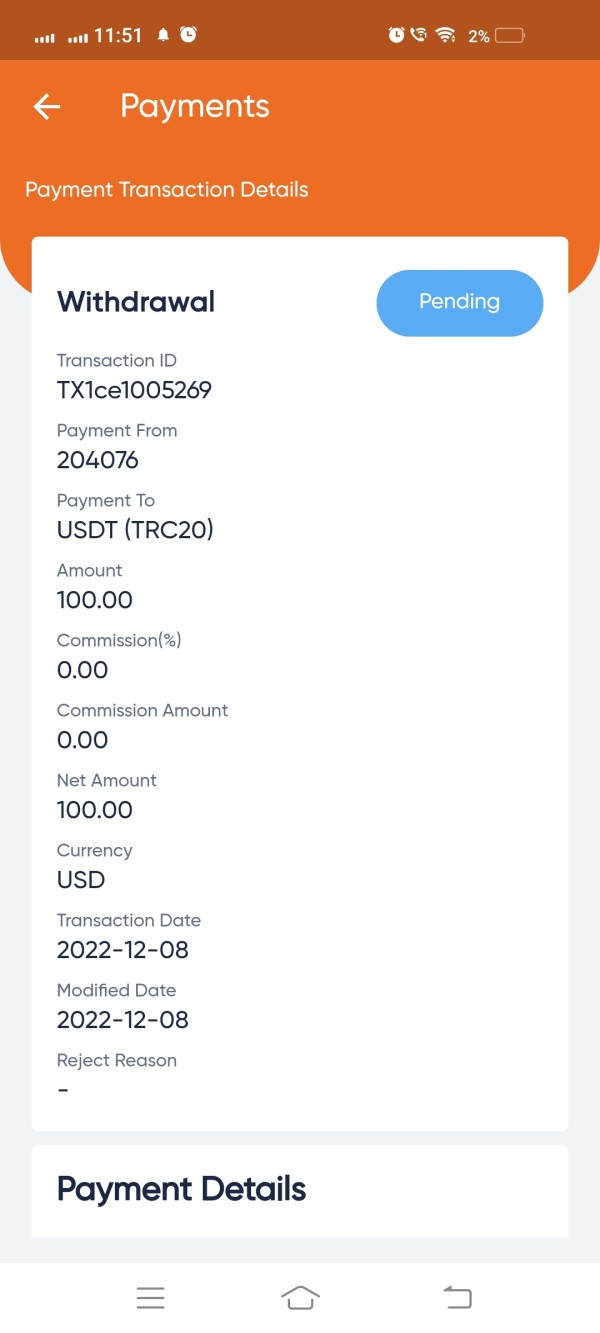Screen dimensions: 600x1333
Task: Tap the Wi-Fi icon in status bar
Action: (x=447, y=36)
